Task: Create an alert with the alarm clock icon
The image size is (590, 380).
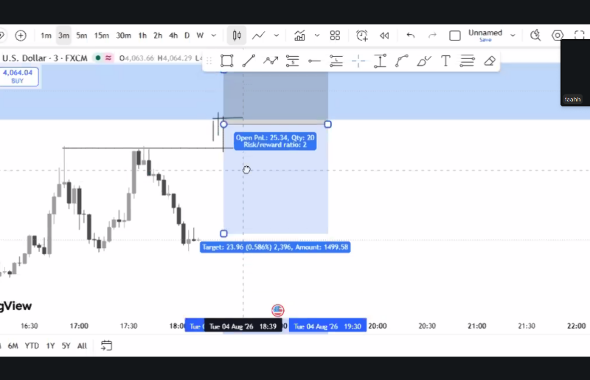Action: pyautogui.click(x=362, y=36)
